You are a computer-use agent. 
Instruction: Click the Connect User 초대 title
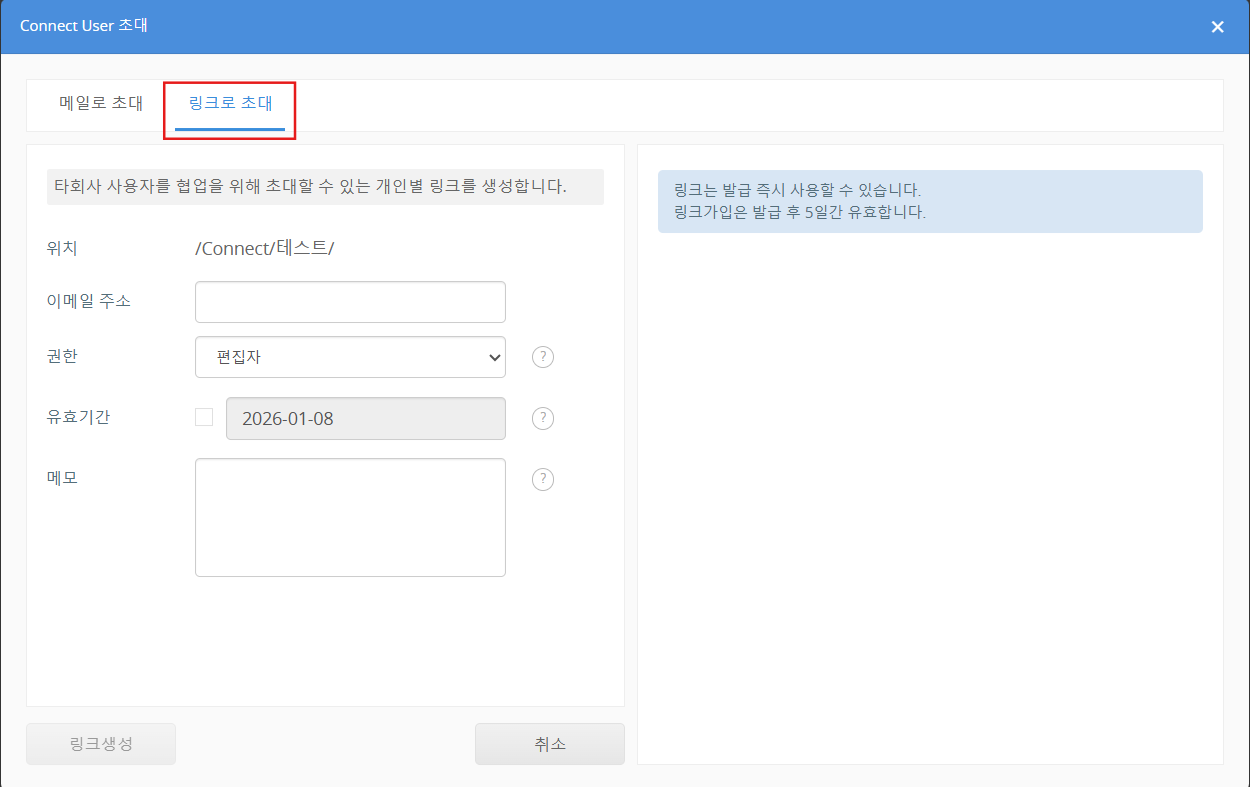(84, 26)
